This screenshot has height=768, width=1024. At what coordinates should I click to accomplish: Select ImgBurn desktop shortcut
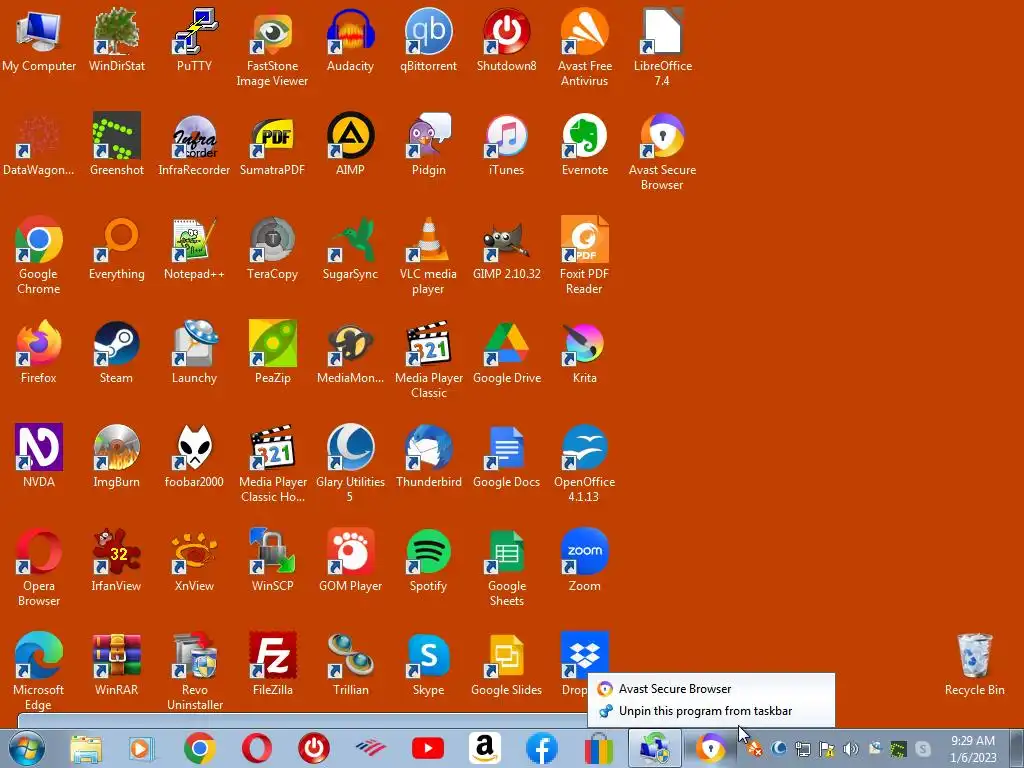click(x=116, y=456)
